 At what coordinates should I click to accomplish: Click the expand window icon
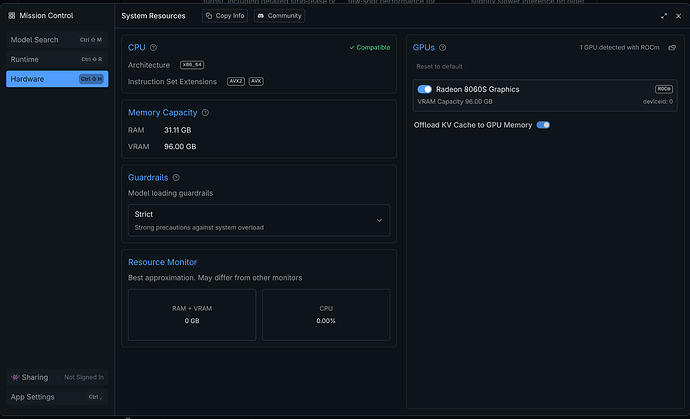coord(664,16)
